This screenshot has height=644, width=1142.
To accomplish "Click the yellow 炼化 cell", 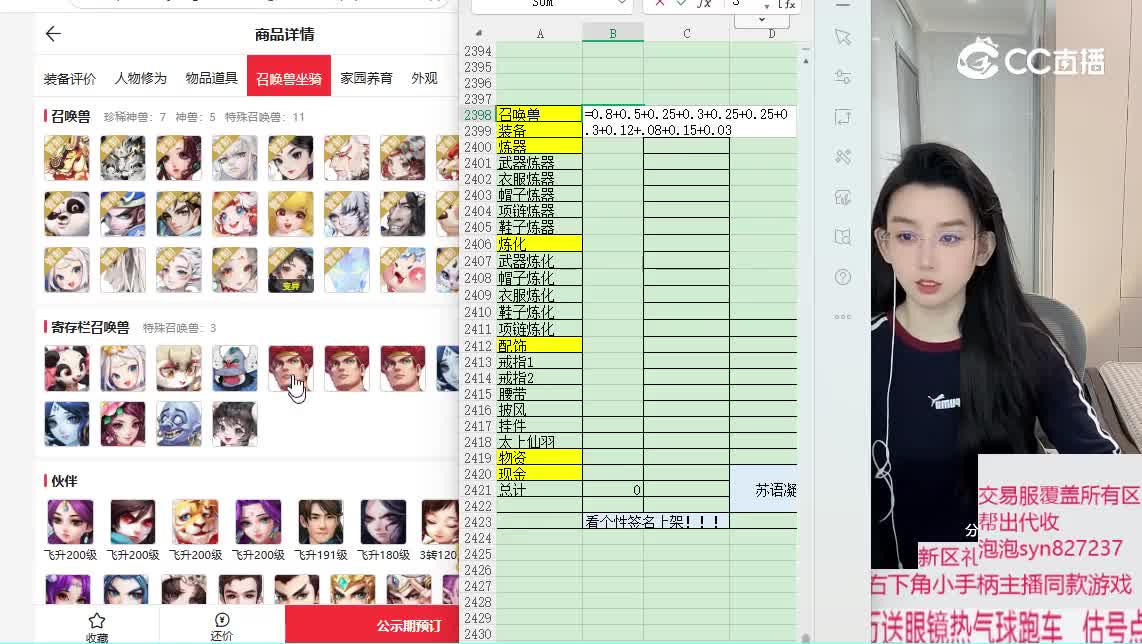I will 539,243.
